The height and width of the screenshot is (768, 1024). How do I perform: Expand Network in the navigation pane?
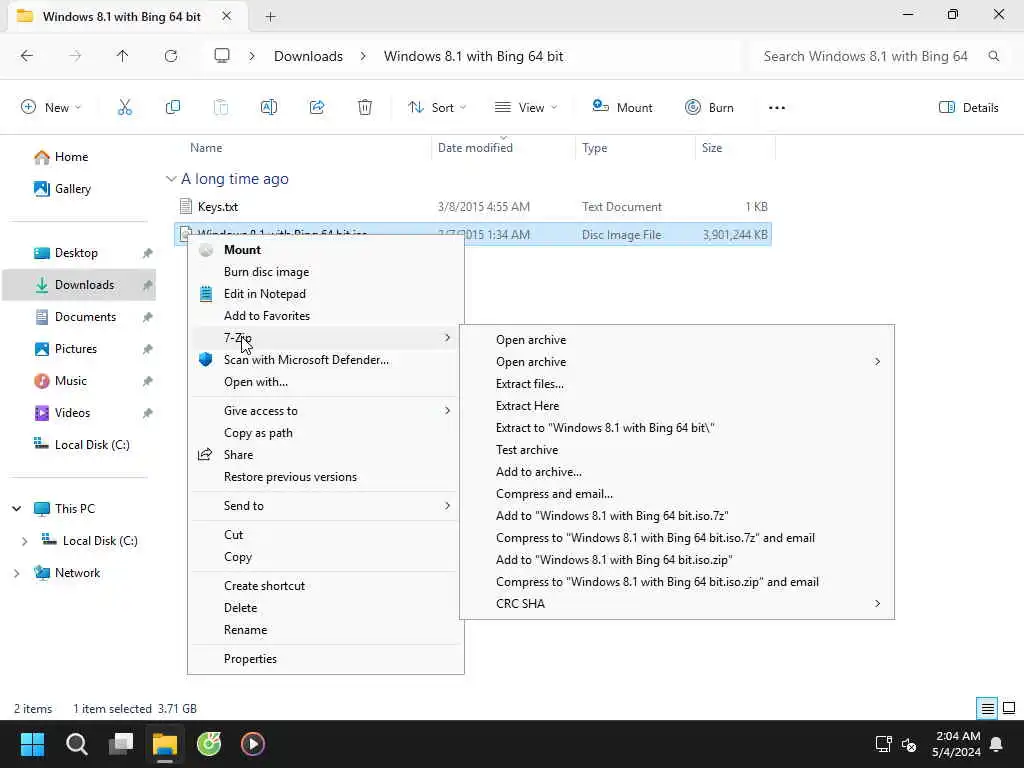[x=17, y=573]
